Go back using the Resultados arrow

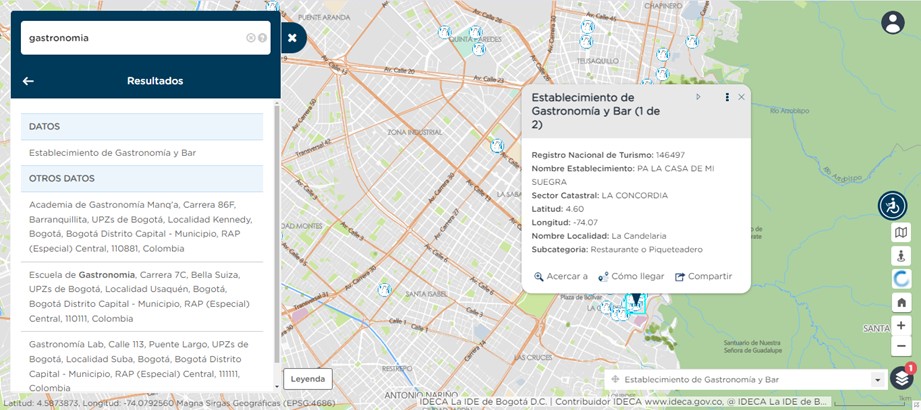[x=28, y=81]
